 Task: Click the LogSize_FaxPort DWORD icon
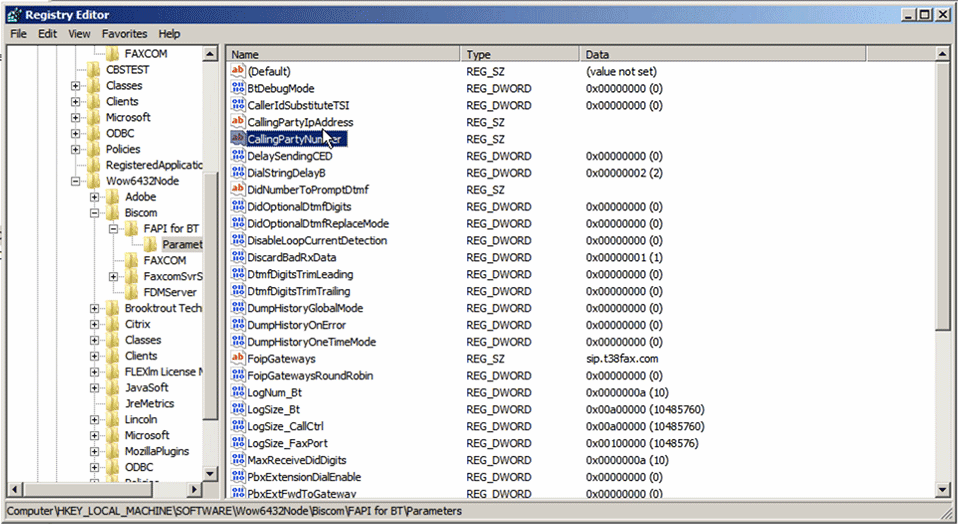(238, 443)
